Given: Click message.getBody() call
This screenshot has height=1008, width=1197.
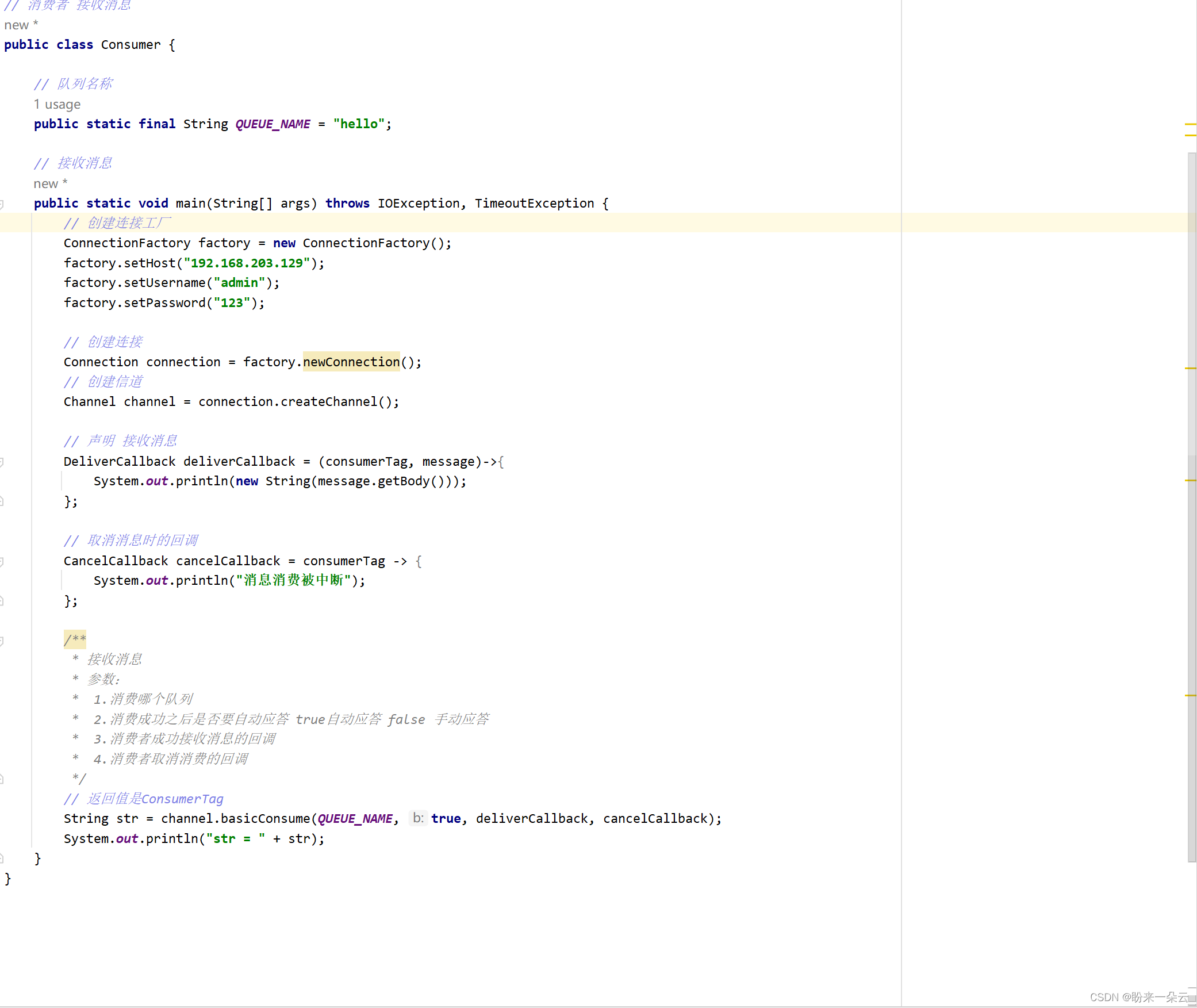Looking at the screenshot, I should pos(381,481).
